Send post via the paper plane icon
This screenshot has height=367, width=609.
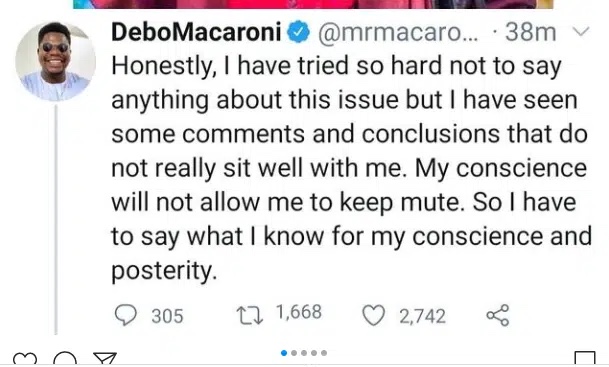105,359
